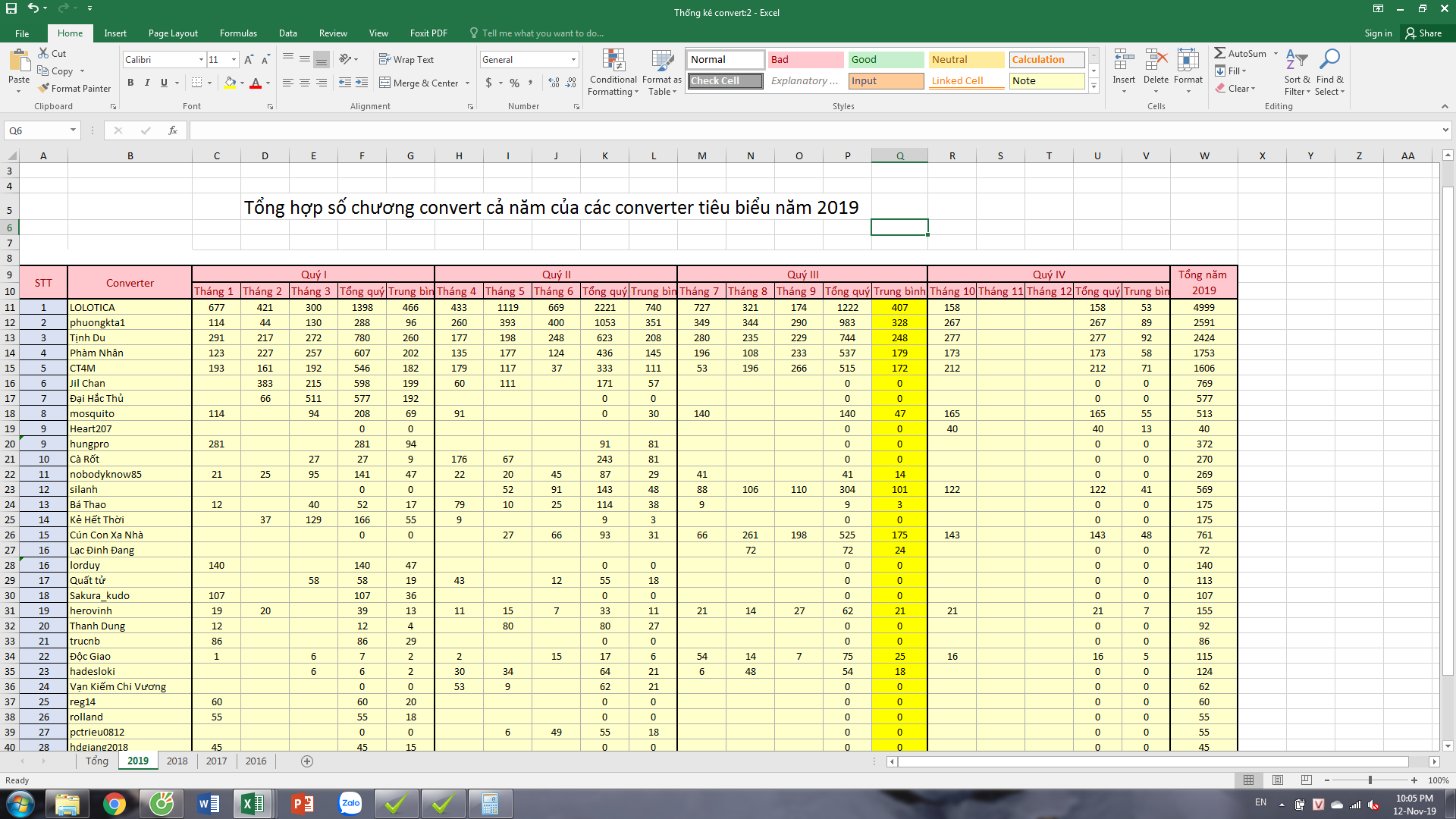This screenshot has height=819, width=1456.
Task: Open Chrome from the Windows taskbar
Action: pyautogui.click(x=115, y=804)
